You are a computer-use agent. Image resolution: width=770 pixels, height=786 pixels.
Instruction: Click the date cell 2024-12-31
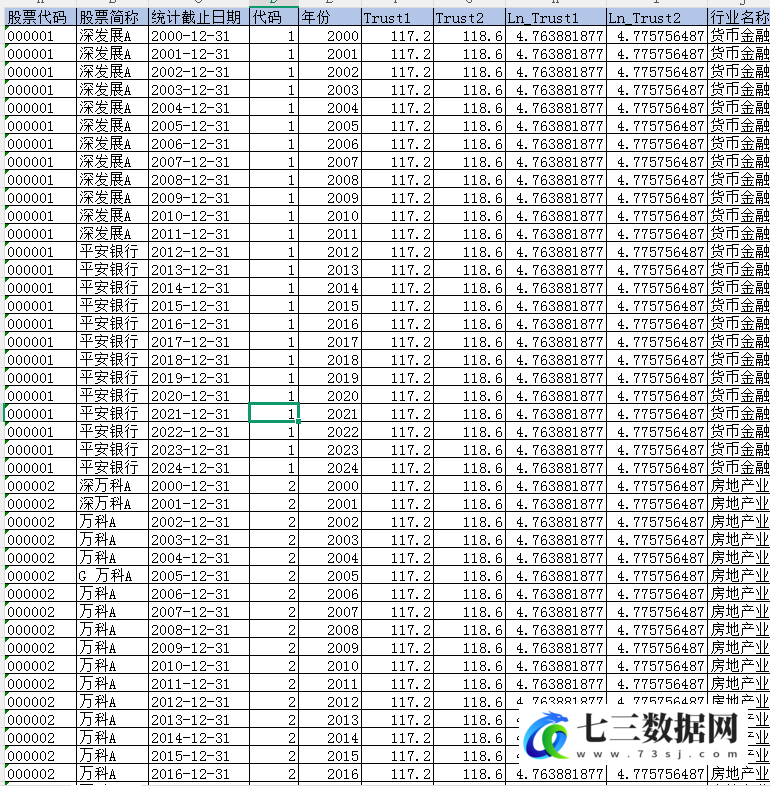tap(199, 468)
